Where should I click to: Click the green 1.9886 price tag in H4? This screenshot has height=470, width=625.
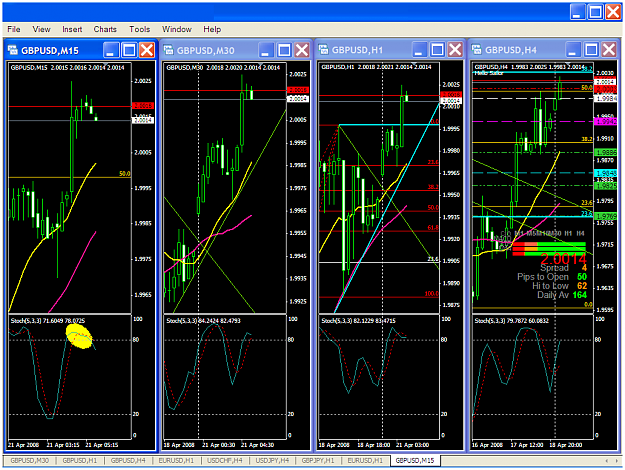pos(605,152)
